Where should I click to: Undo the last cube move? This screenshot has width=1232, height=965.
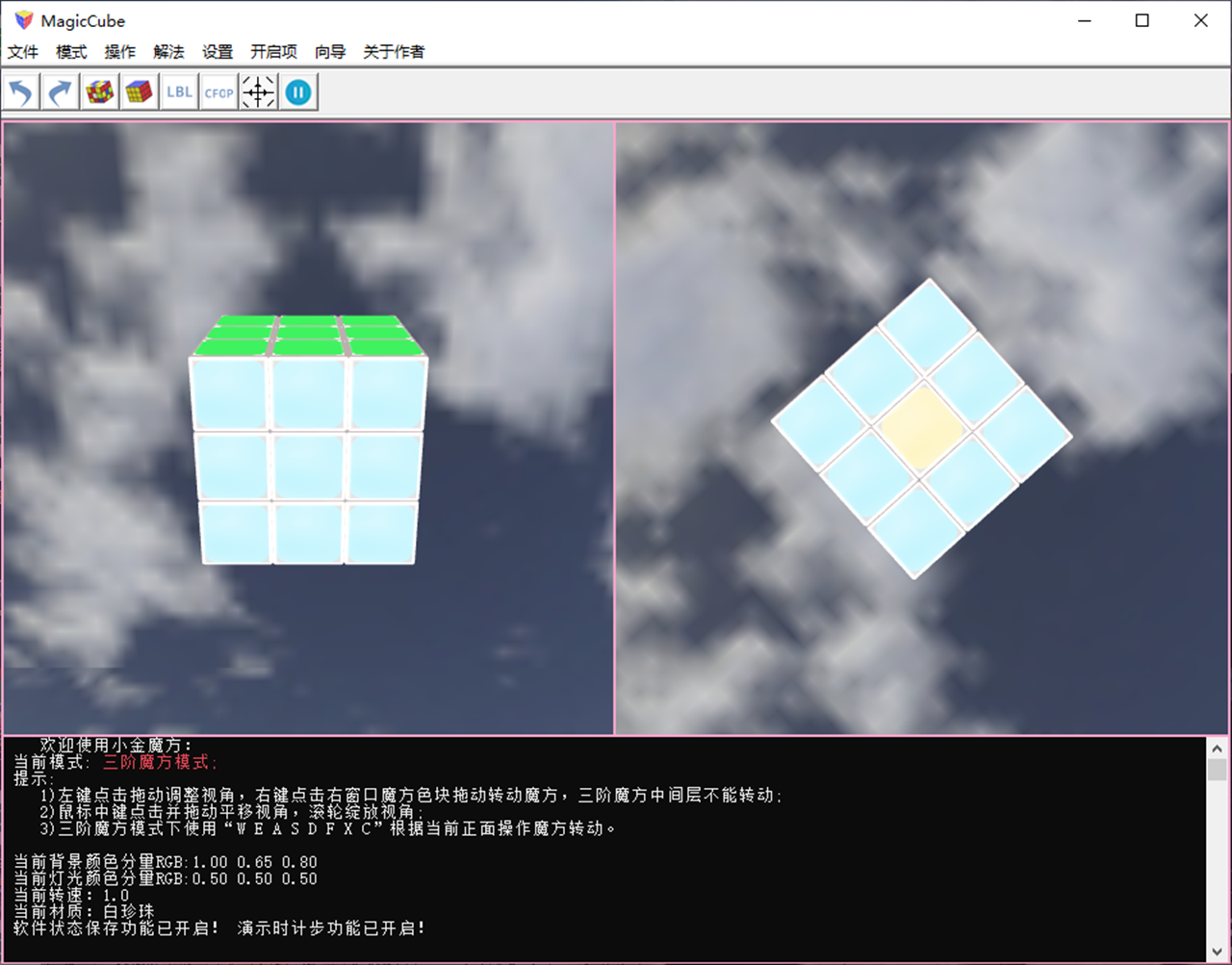pyautogui.click(x=21, y=92)
